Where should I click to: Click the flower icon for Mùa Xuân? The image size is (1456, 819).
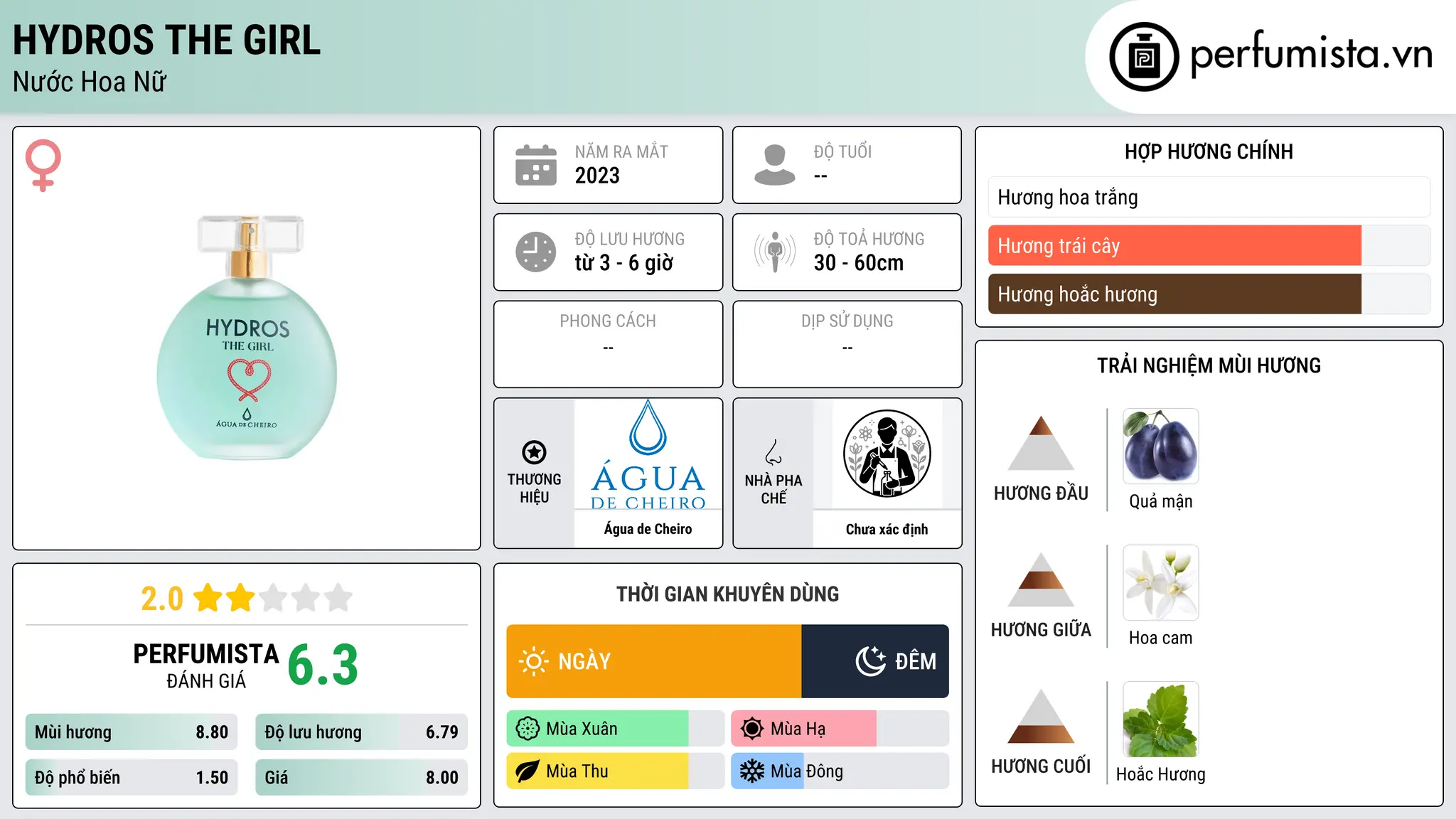(528, 729)
